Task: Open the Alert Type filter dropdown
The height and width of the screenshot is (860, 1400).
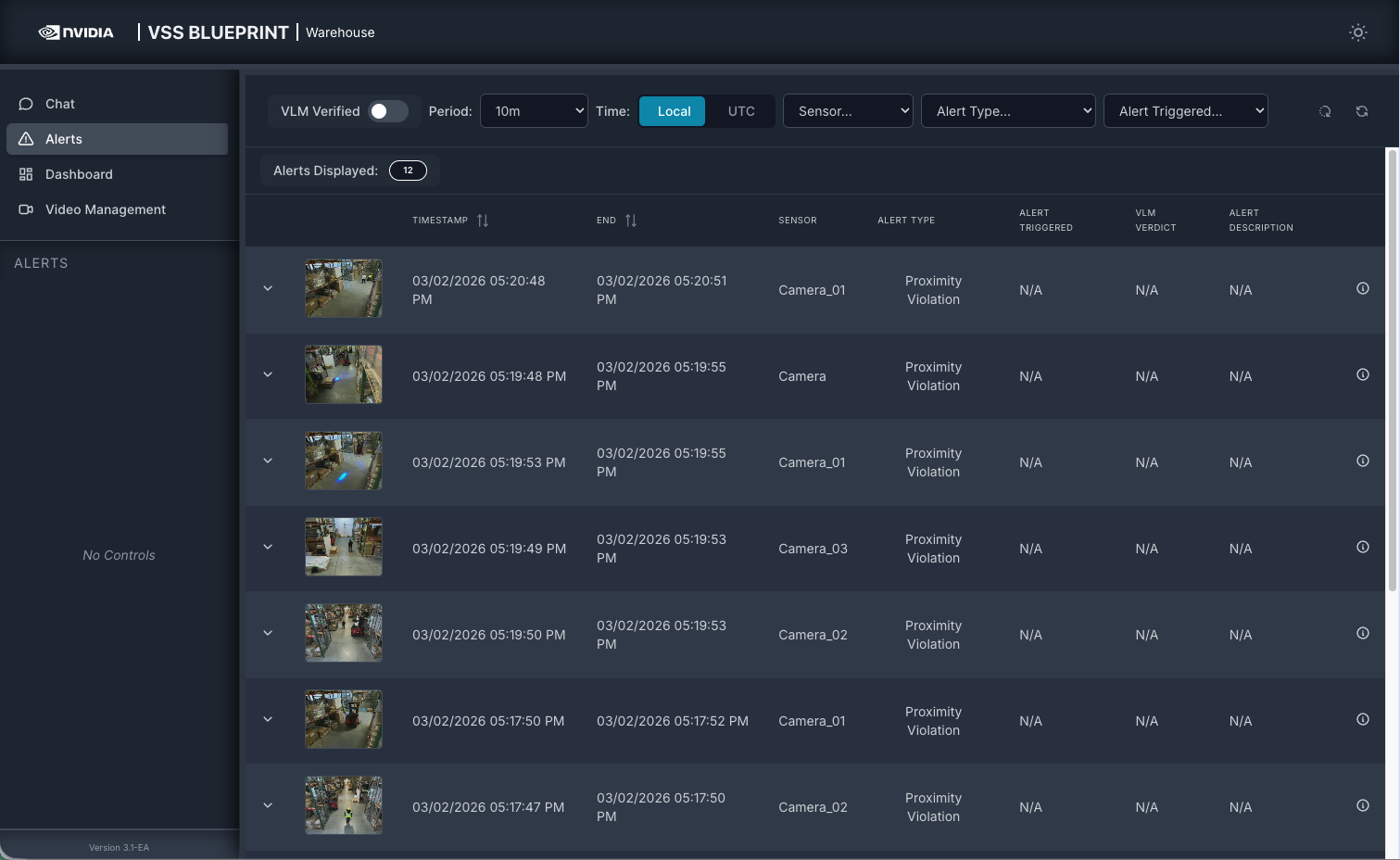Action: (x=1008, y=111)
